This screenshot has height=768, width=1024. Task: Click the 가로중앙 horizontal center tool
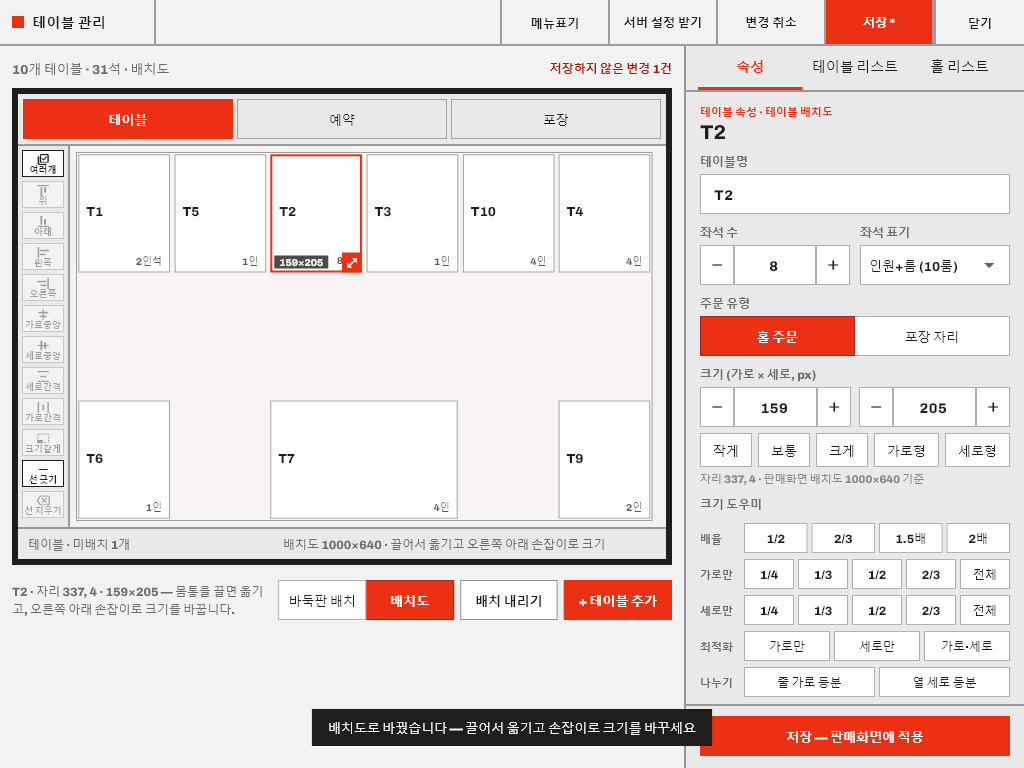43,319
